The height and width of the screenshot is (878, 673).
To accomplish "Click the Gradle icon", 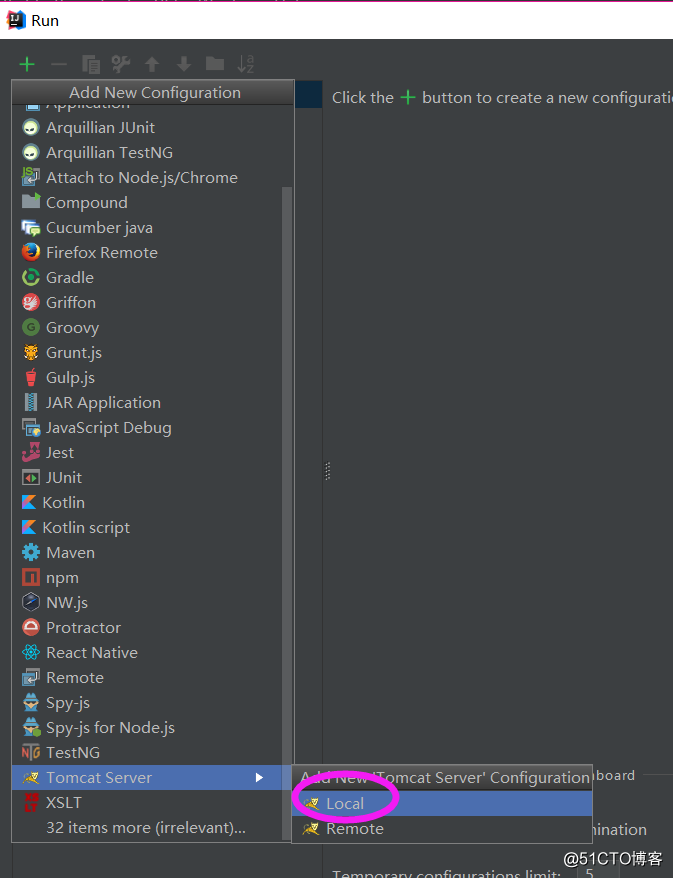I will 31,277.
